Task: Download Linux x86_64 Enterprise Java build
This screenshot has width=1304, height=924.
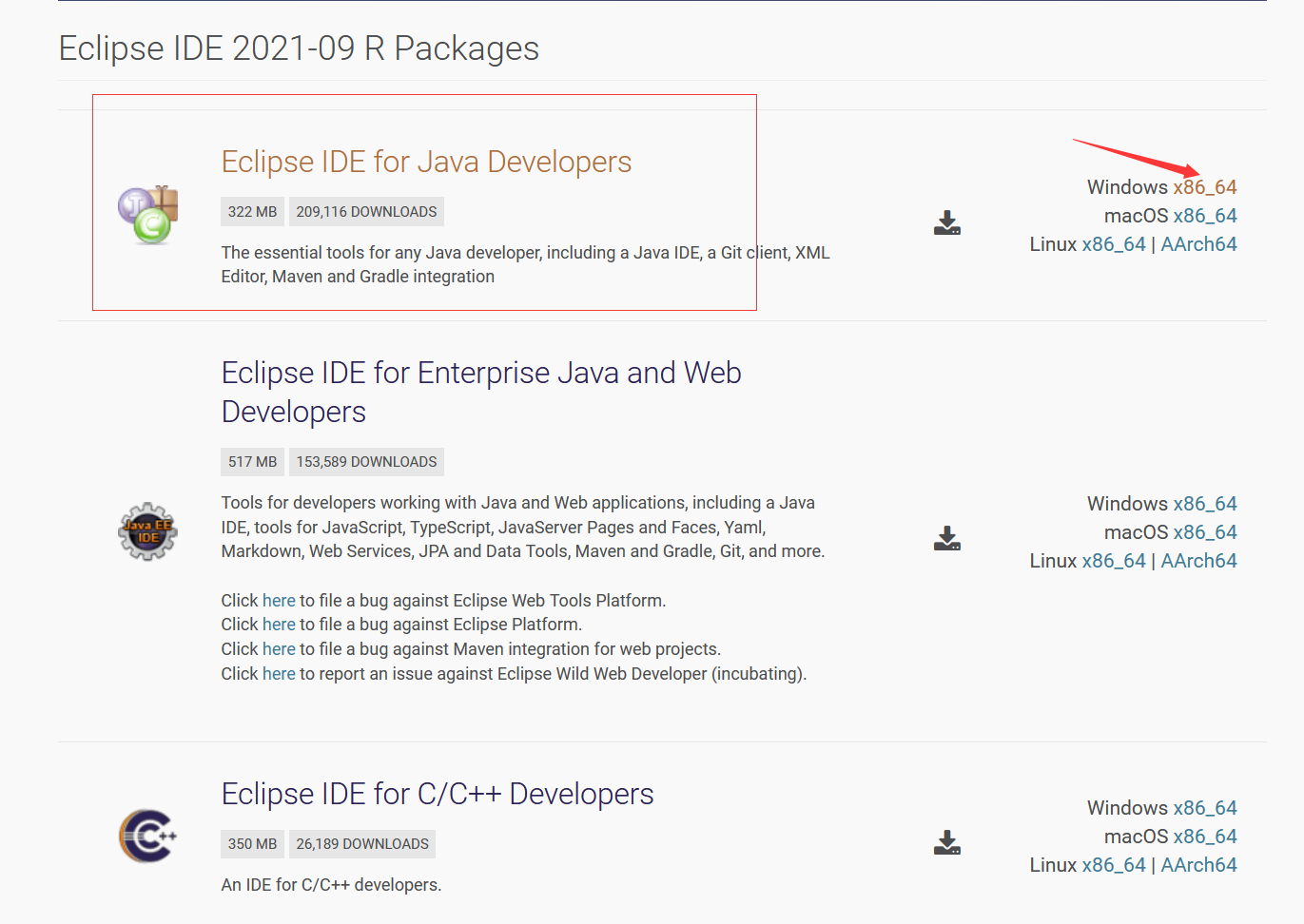Action: coord(1114,561)
